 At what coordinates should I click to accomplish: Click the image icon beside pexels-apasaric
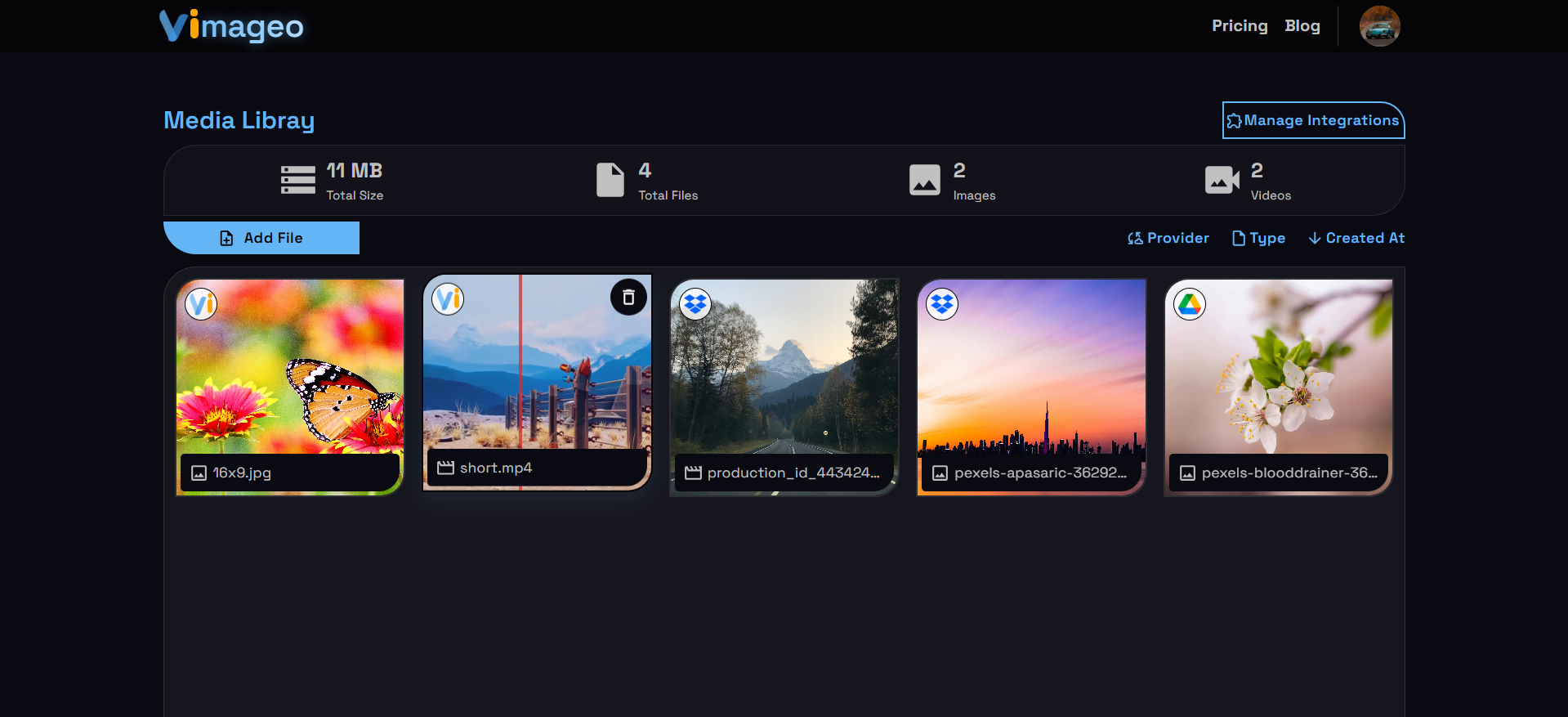point(940,473)
